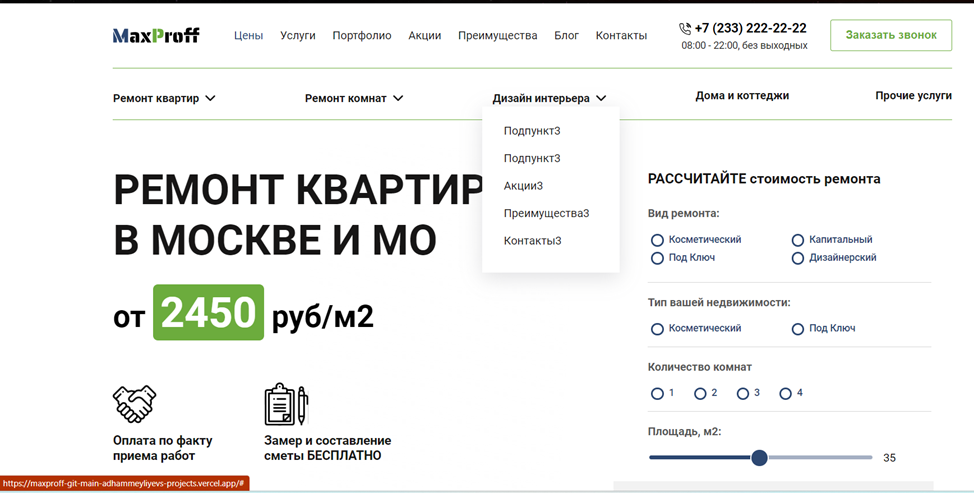Click the area slider handle for Площадь
The height and width of the screenshot is (493, 974).
tap(759, 458)
